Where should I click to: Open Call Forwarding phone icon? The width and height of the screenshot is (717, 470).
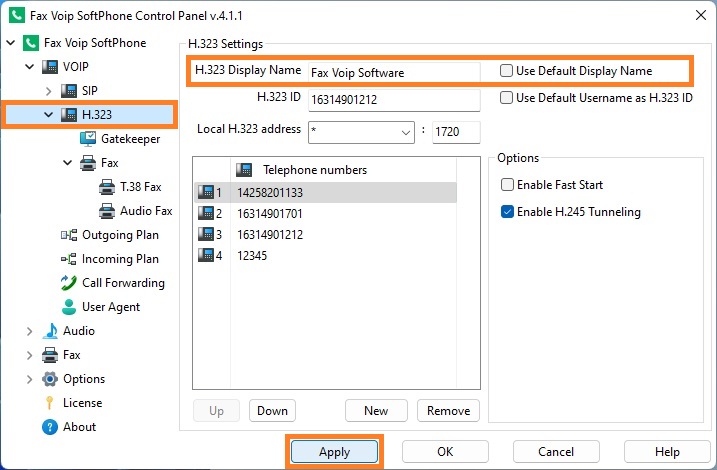[x=69, y=283]
